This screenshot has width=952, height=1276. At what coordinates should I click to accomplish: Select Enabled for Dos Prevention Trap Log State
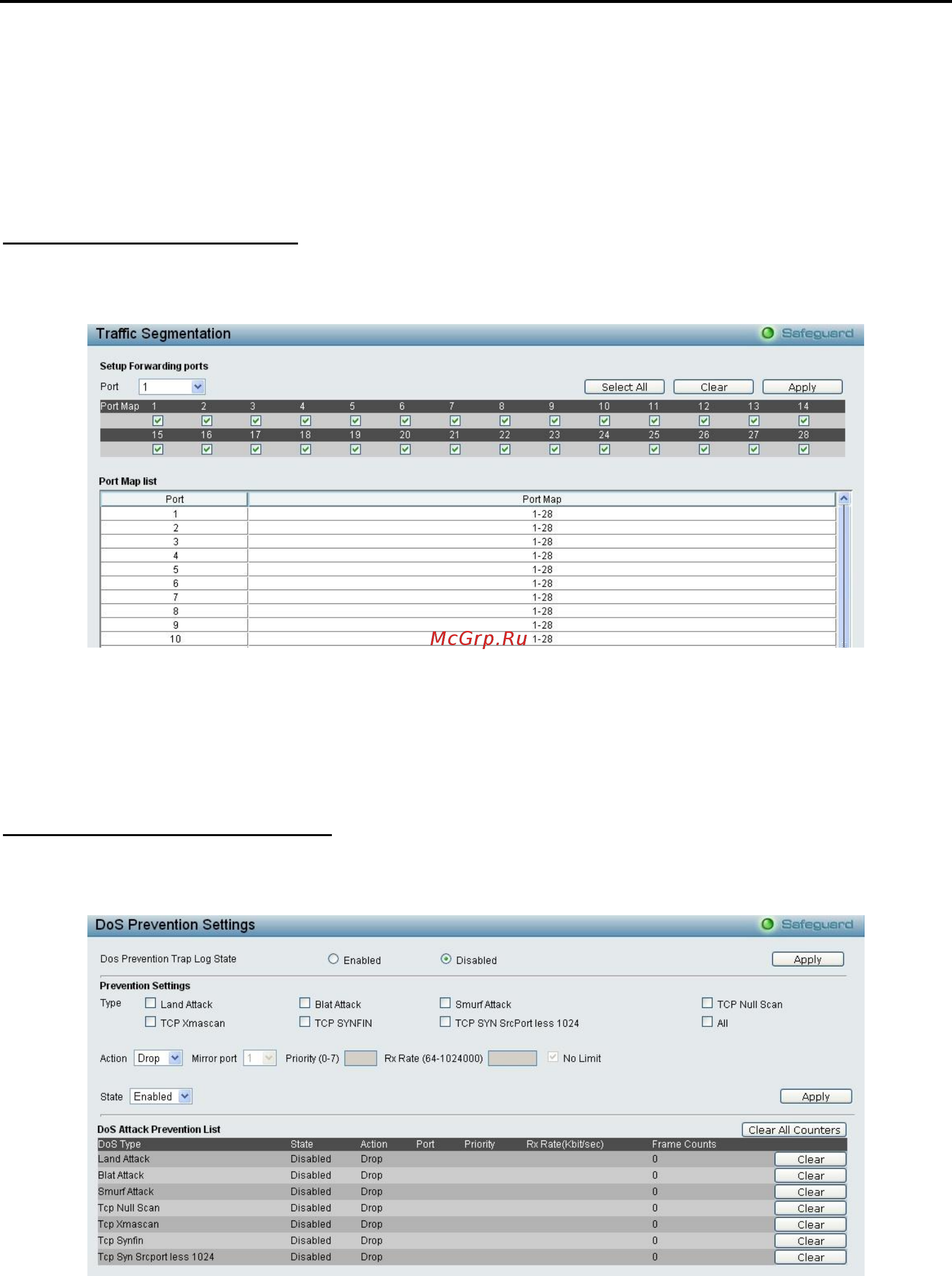333,958
